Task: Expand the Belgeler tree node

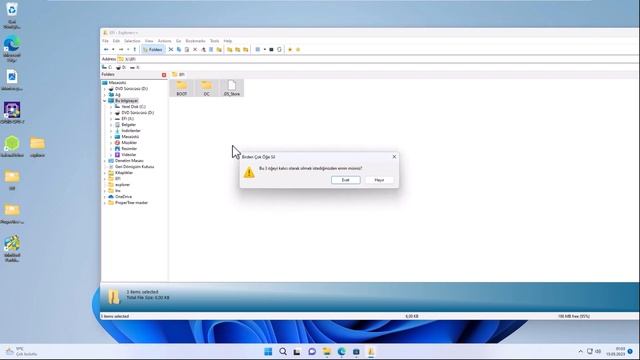Action: [111, 124]
